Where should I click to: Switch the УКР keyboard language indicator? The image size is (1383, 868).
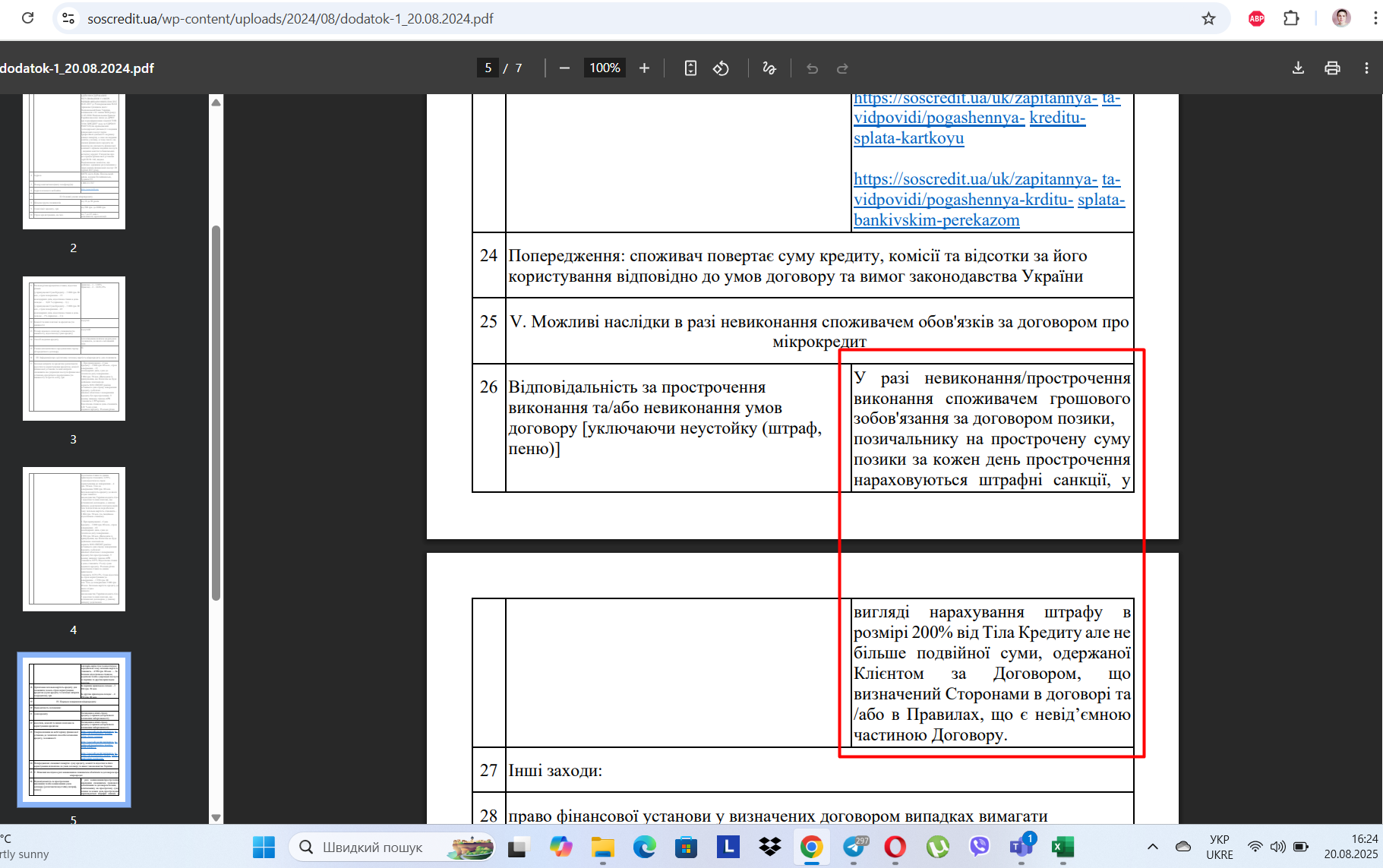tap(1219, 847)
